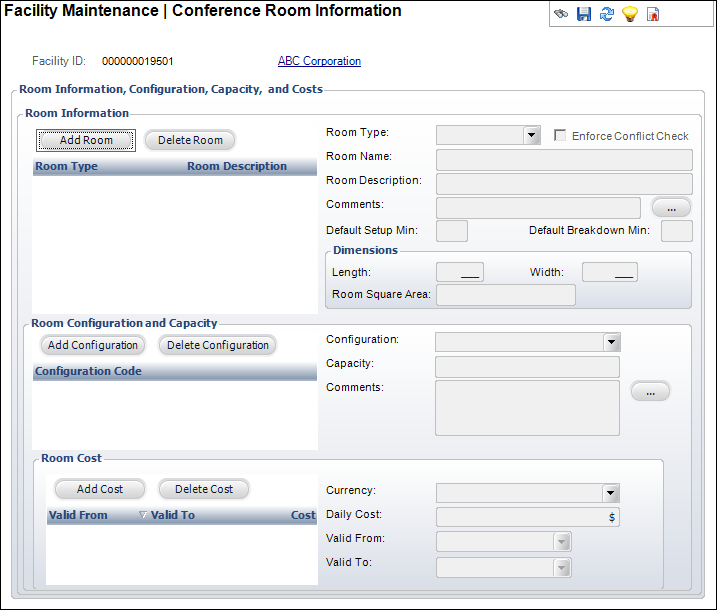Click into the Room Name field
This screenshot has height=610, width=717.
point(564,160)
